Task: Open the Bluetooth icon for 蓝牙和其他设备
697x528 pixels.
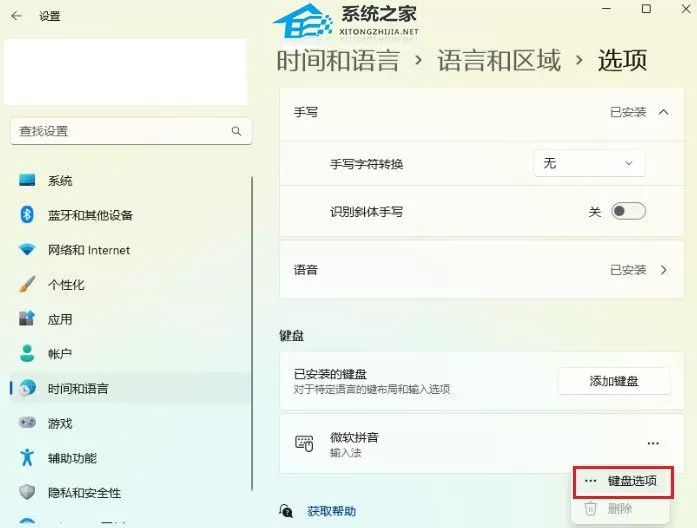Action: point(27,215)
